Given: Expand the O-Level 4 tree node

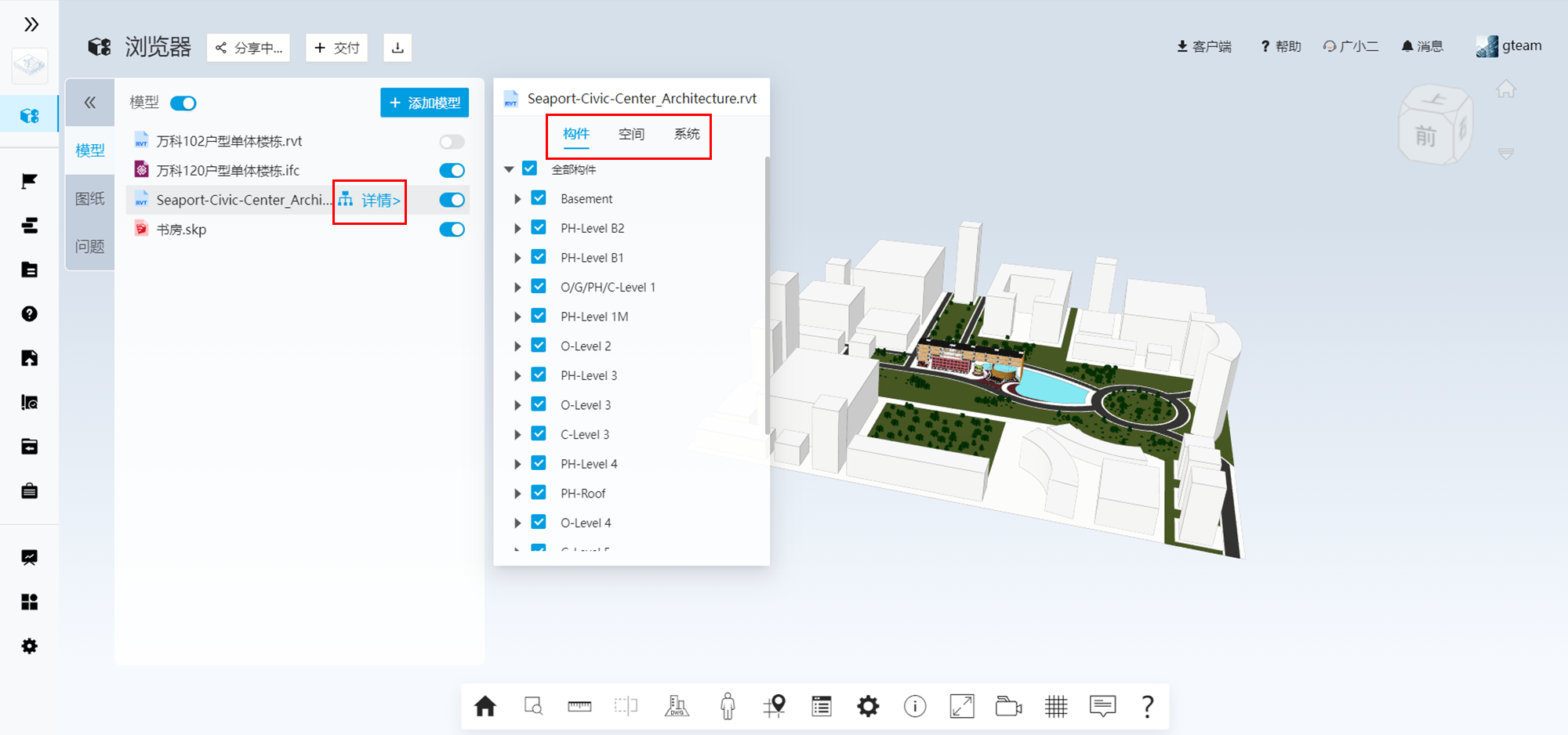Looking at the screenshot, I should pos(517,523).
